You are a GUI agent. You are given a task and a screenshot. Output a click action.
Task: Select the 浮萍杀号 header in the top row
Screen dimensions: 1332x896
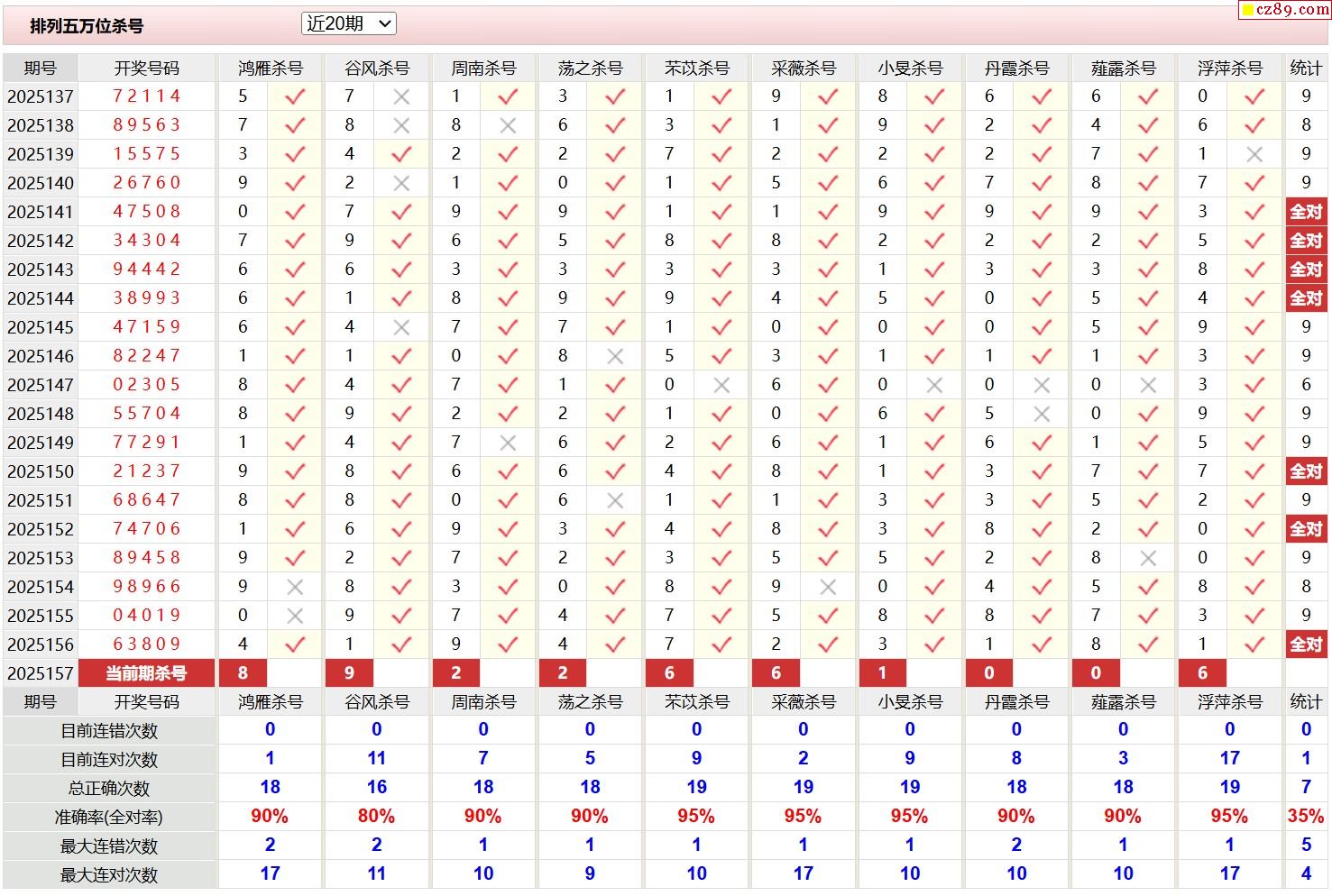1230,69
